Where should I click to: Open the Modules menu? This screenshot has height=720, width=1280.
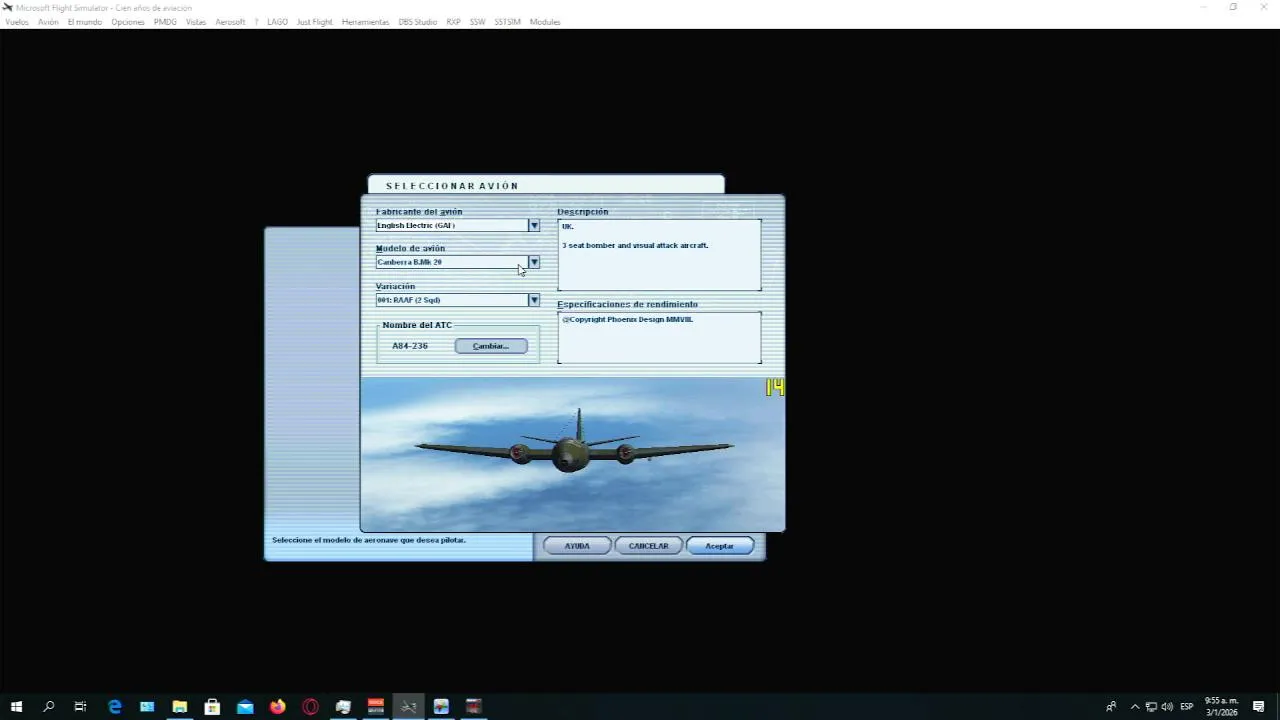(545, 22)
